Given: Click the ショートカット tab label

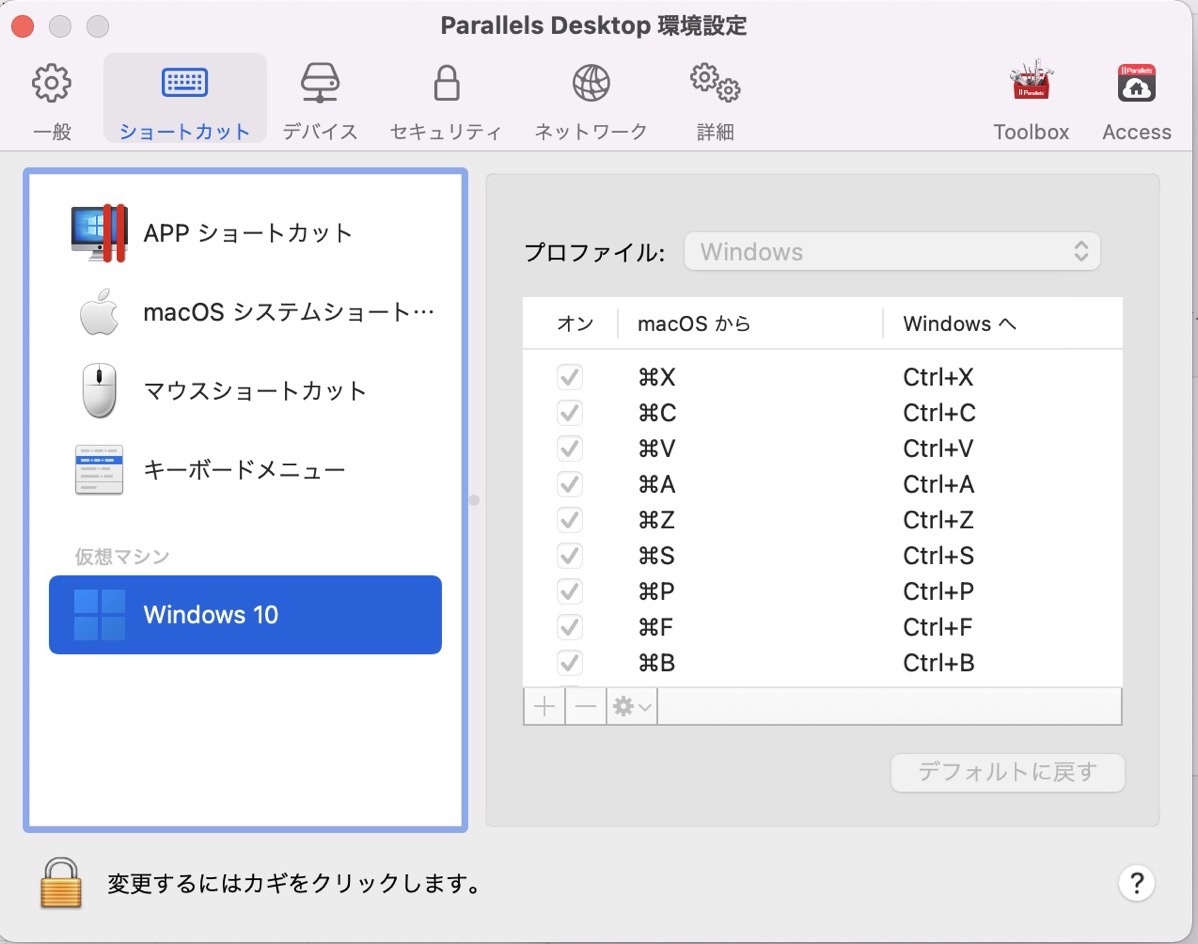Looking at the screenshot, I should point(184,131).
